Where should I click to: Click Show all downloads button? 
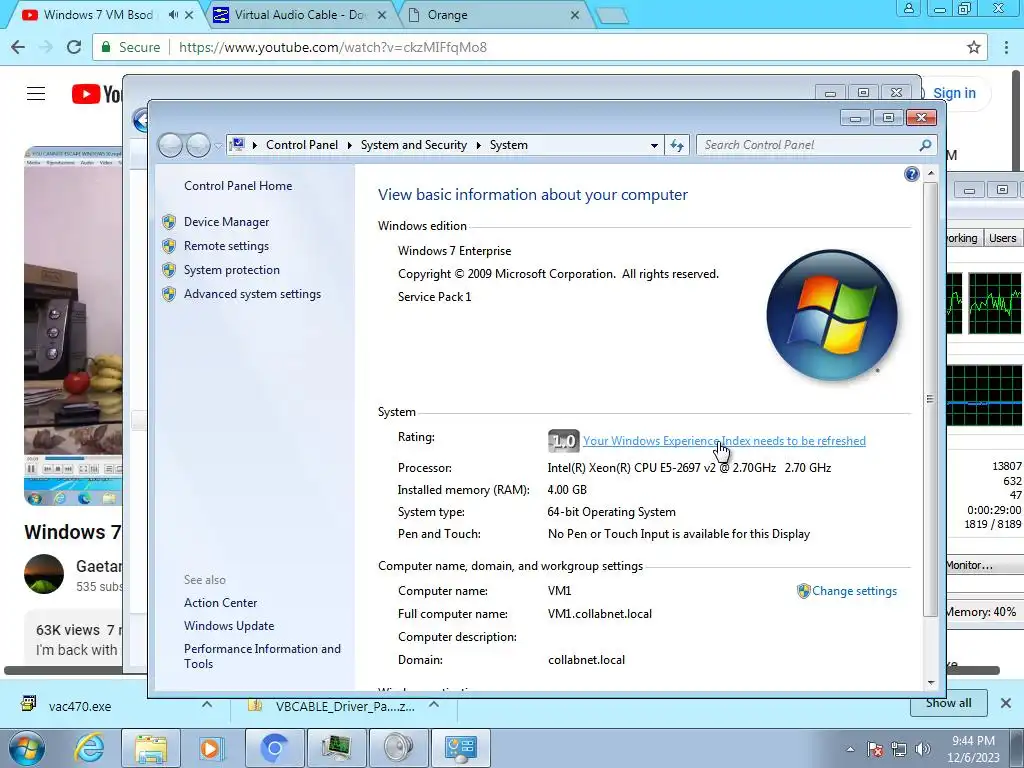click(948, 703)
